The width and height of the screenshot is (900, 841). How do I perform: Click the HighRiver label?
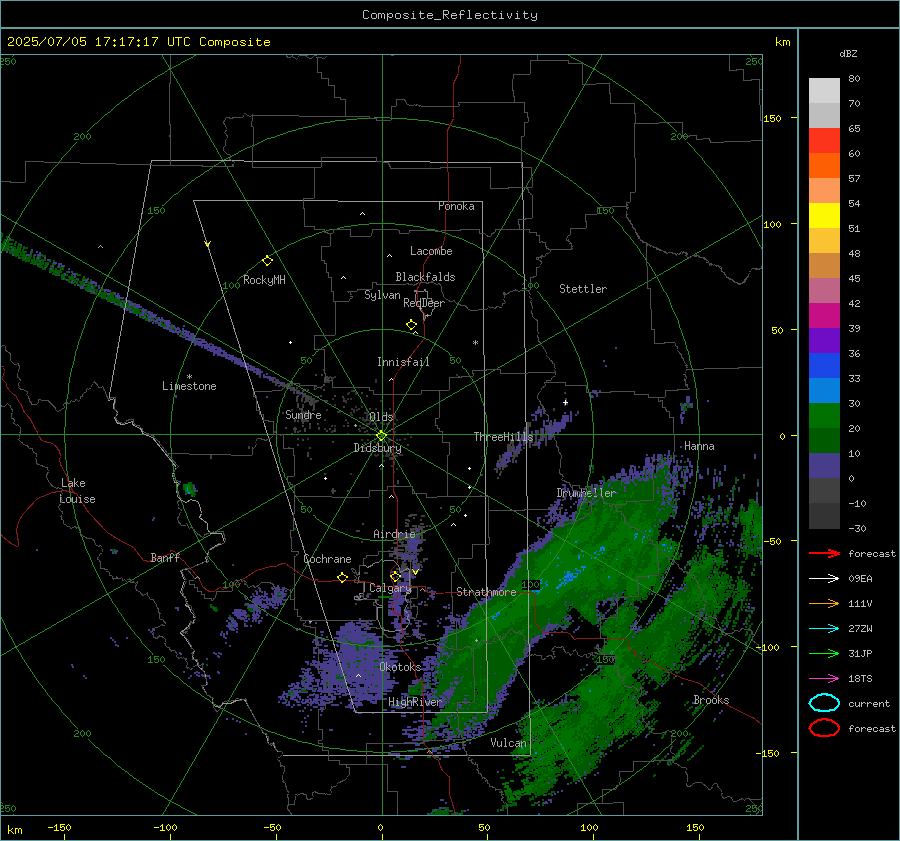tap(415, 702)
